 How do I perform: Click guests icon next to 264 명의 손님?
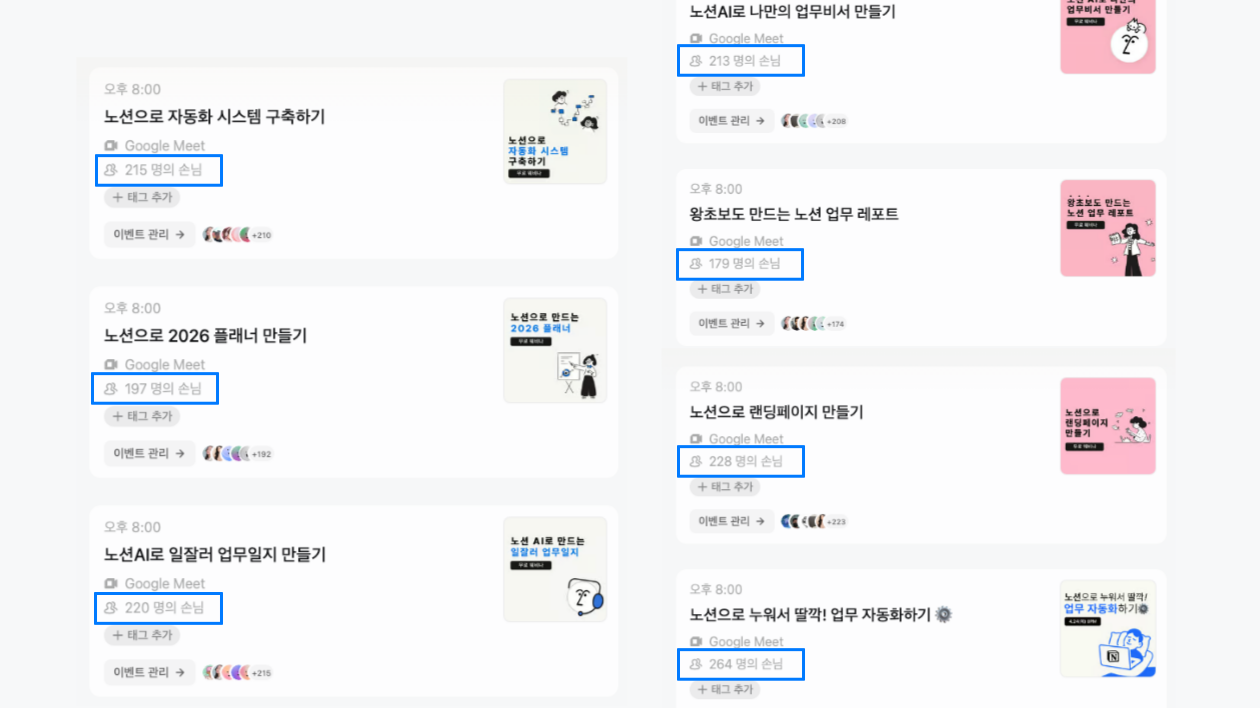(x=696, y=664)
